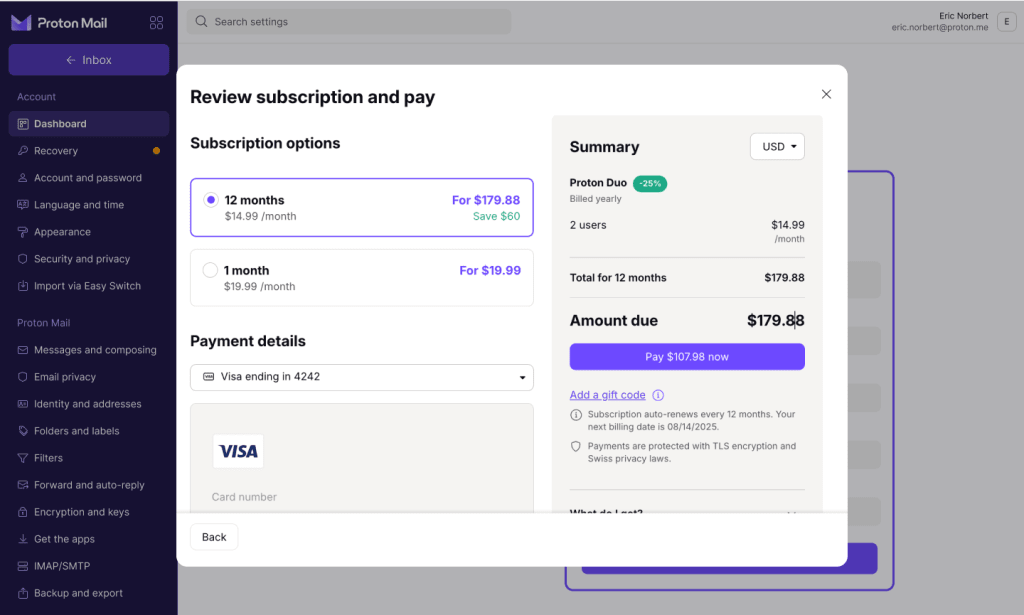
Task: Click the Forward and auto-reply icon
Action: click(x=23, y=485)
